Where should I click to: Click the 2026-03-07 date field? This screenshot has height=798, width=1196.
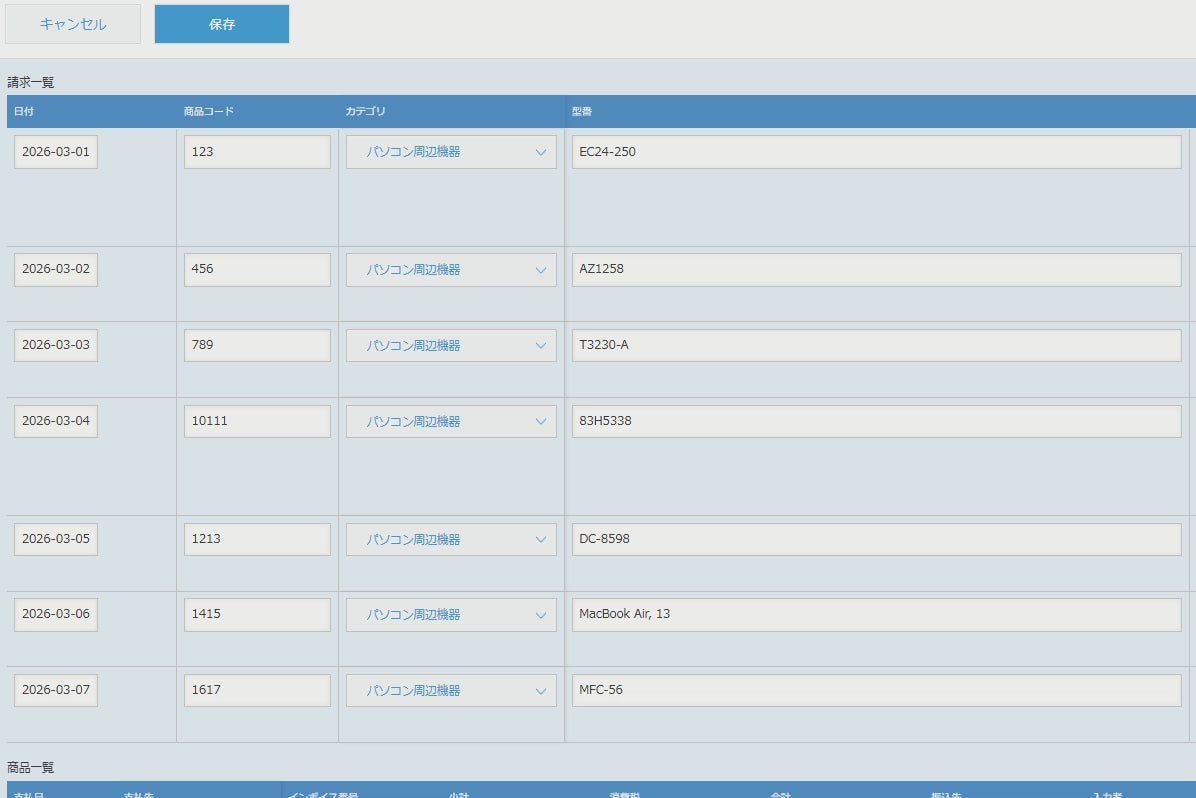[x=56, y=690]
